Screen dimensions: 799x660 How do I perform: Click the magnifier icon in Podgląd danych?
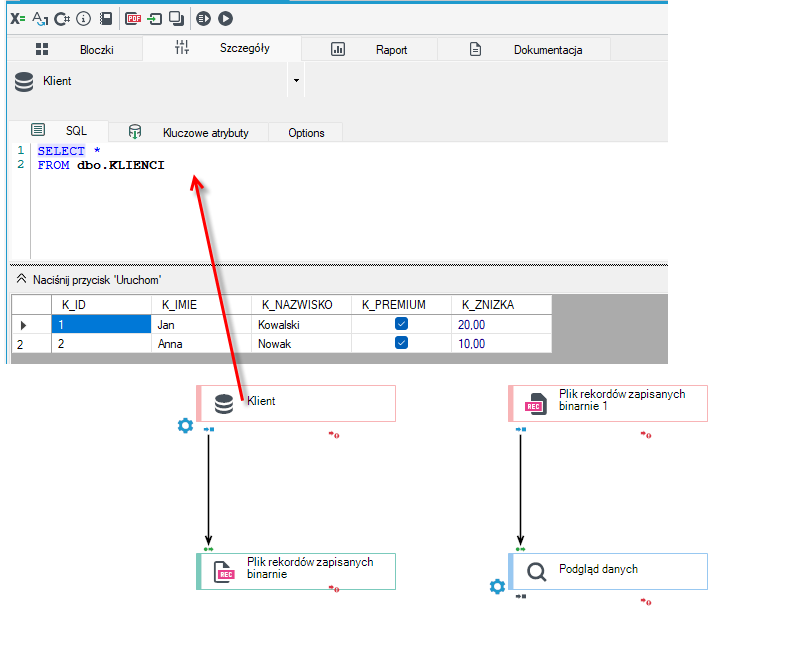tap(536, 572)
